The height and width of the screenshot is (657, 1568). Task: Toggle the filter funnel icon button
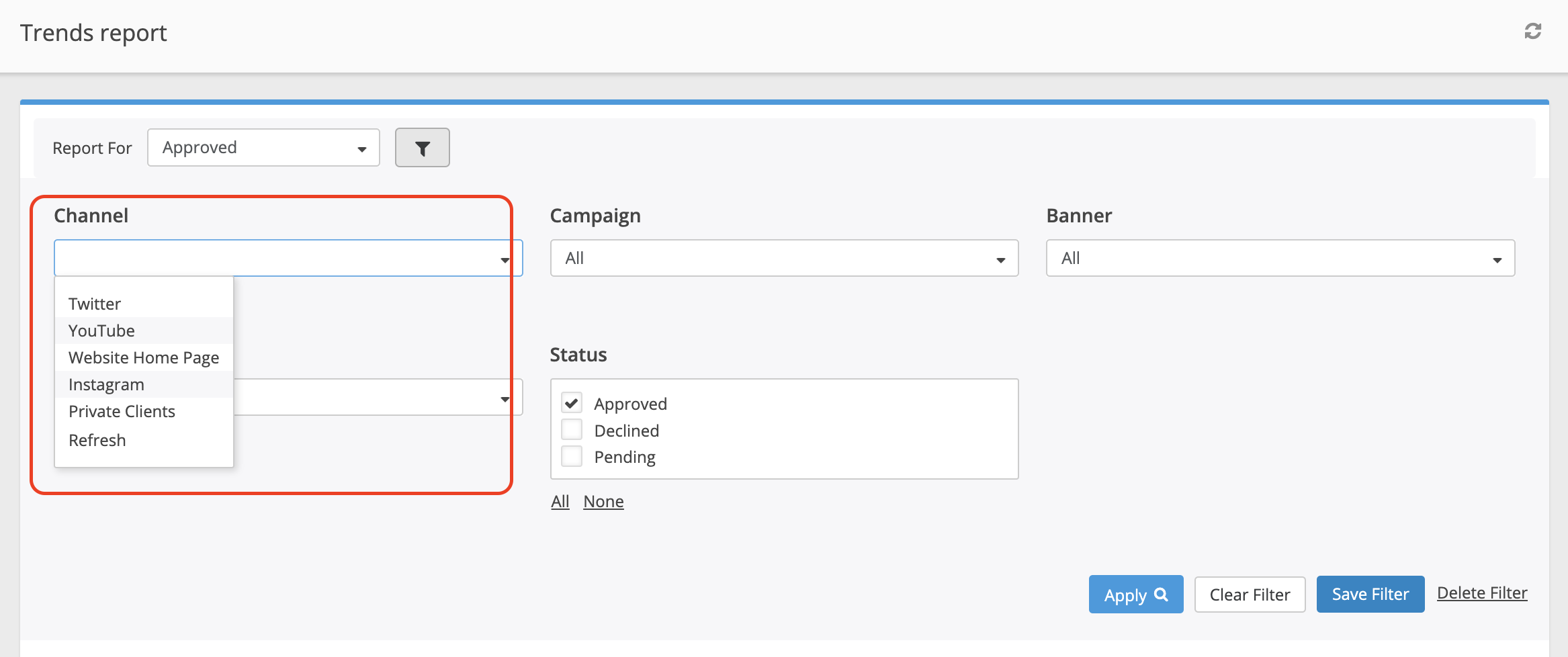click(422, 148)
